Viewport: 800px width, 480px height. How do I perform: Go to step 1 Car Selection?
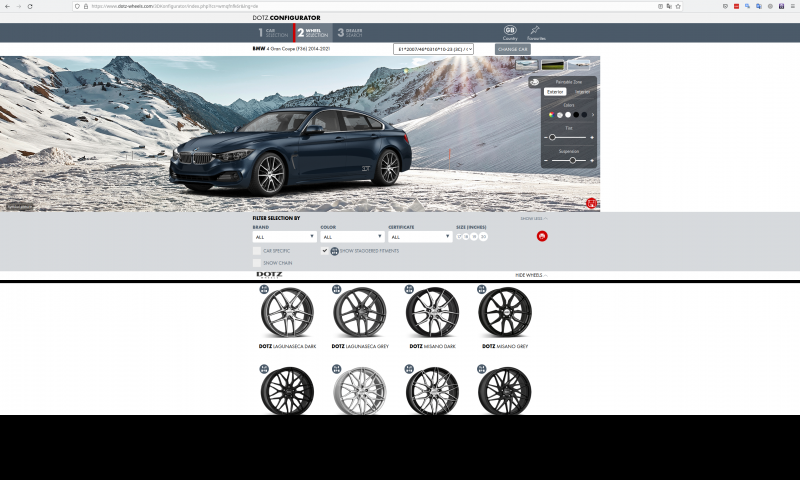[273, 33]
